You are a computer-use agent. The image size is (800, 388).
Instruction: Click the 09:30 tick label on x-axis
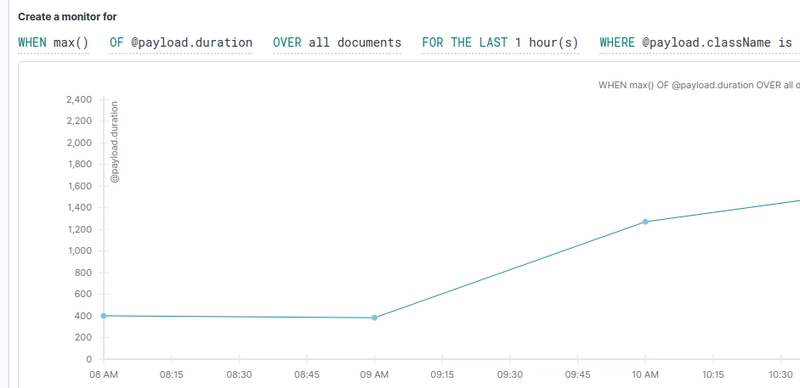coord(510,375)
